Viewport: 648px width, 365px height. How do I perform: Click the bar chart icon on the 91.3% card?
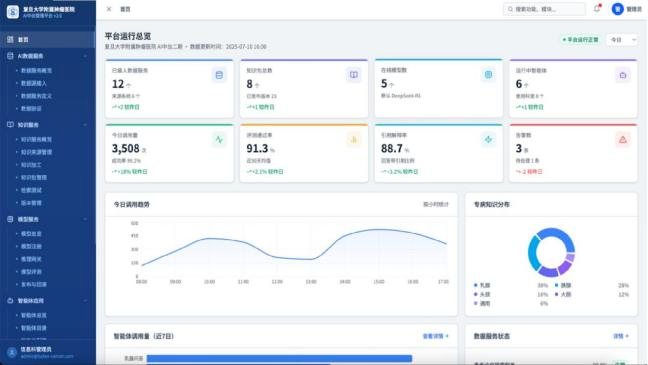pos(354,140)
